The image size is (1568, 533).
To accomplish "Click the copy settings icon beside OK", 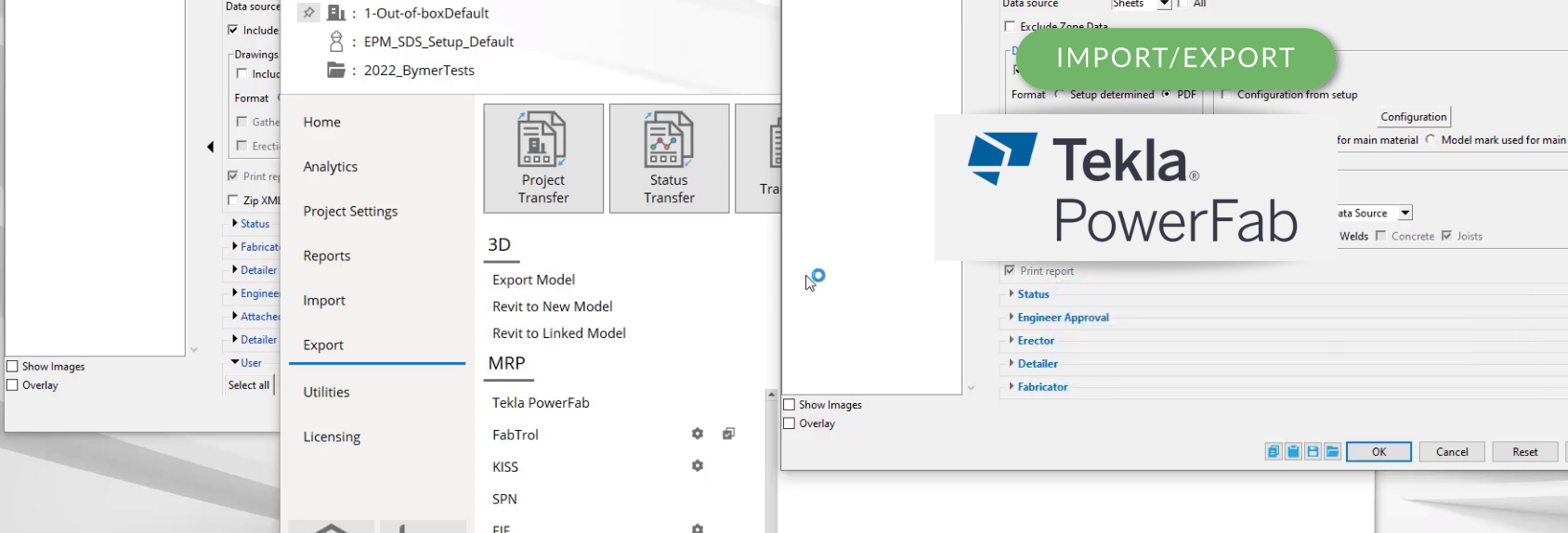I will point(1273,452).
